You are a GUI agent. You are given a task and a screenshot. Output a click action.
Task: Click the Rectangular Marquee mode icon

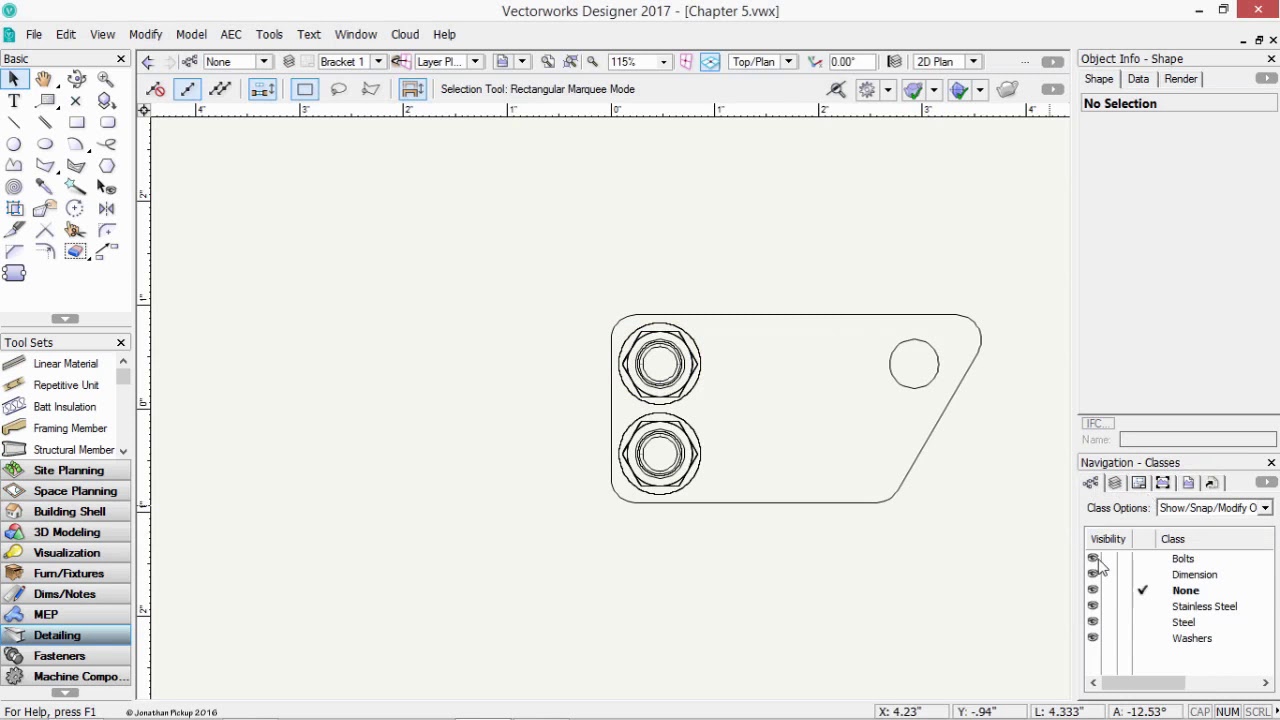(x=305, y=89)
